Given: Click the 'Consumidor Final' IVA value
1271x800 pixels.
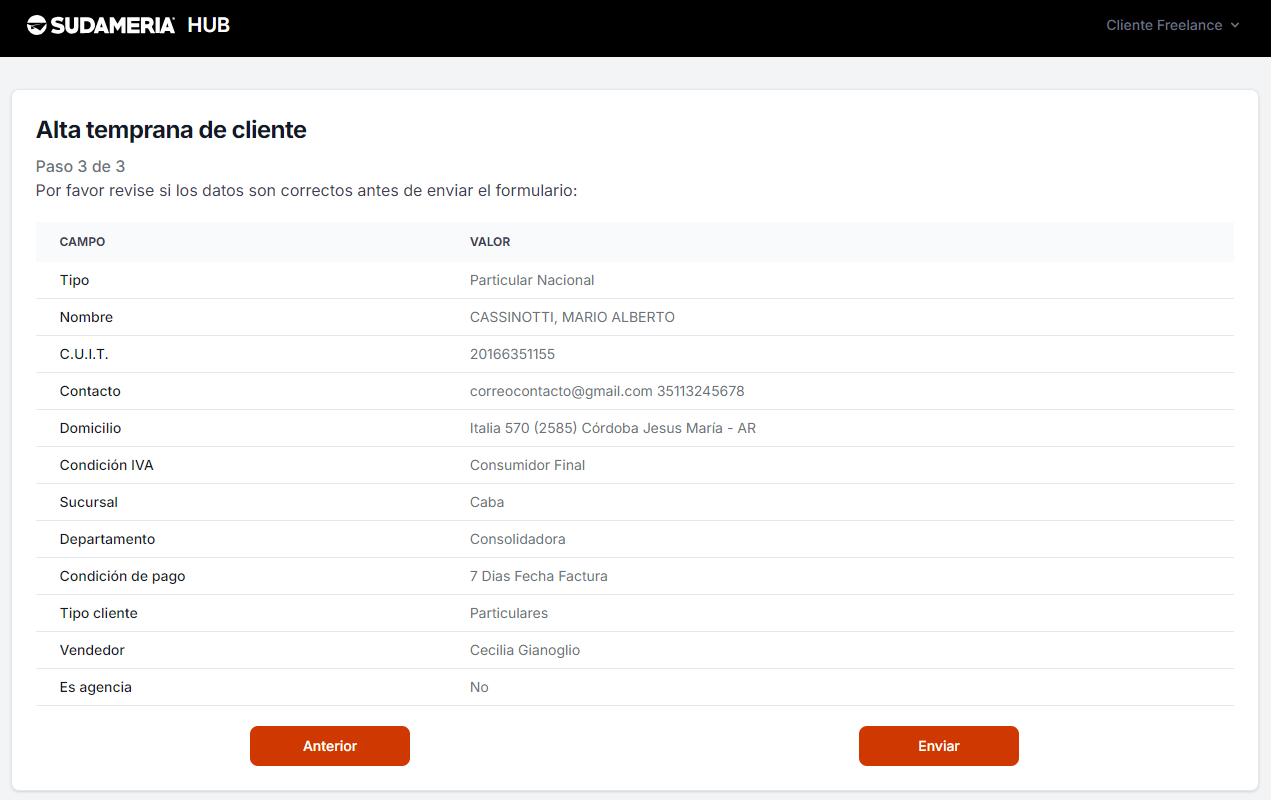Looking at the screenshot, I should click(527, 465).
